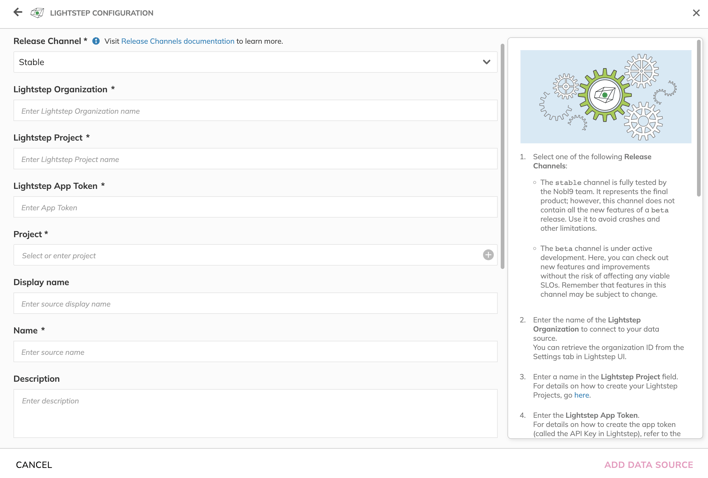Click the 'Enter the Lightstep App Token.' instruction
The width and height of the screenshot is (708, 478).
pos(586,415)
